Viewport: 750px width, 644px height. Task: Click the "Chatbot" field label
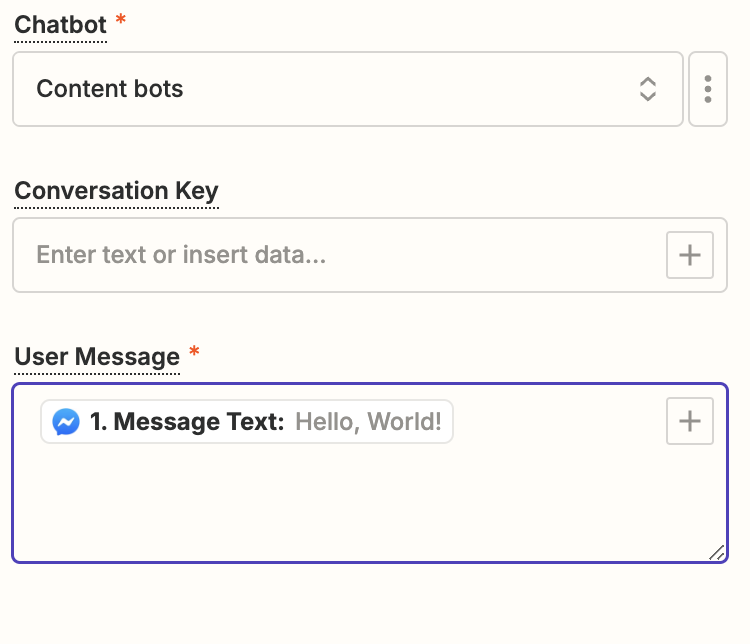[x=60, y=25]
